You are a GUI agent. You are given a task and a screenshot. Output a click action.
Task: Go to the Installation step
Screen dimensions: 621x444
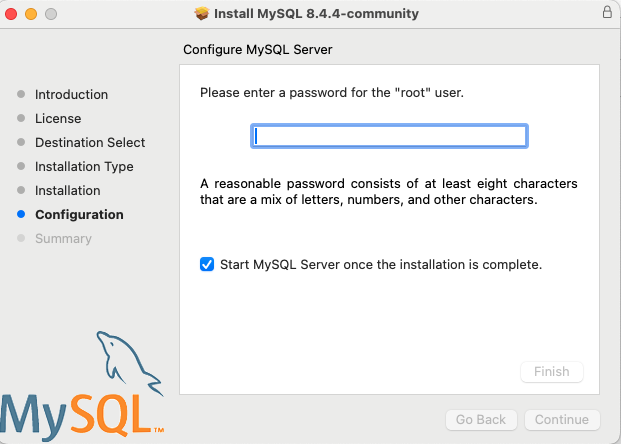[x=68, y=191]
